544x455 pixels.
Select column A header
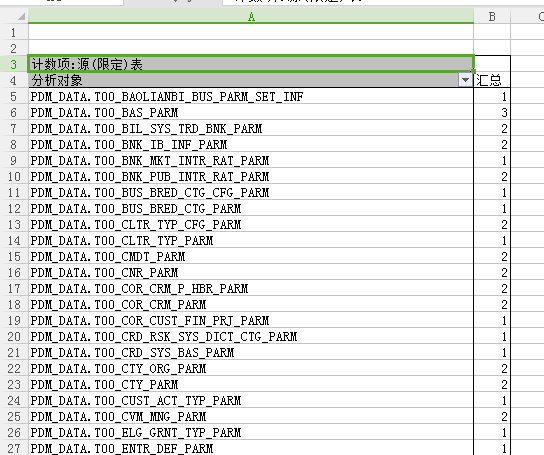(x=251, y=17)
